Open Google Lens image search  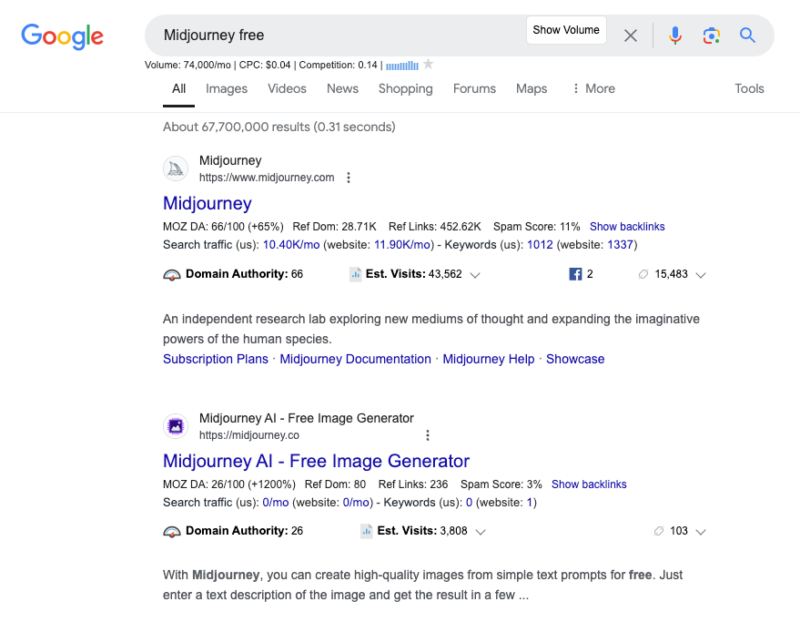point(711,36)
